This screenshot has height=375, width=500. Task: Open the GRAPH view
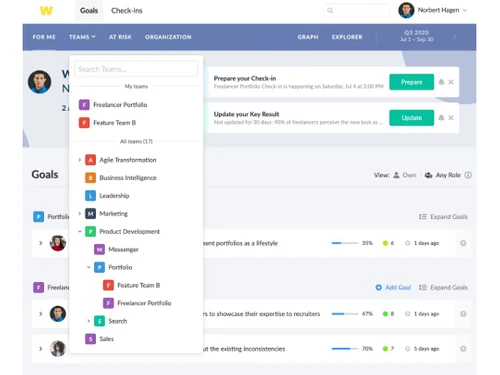click(308, 37)
